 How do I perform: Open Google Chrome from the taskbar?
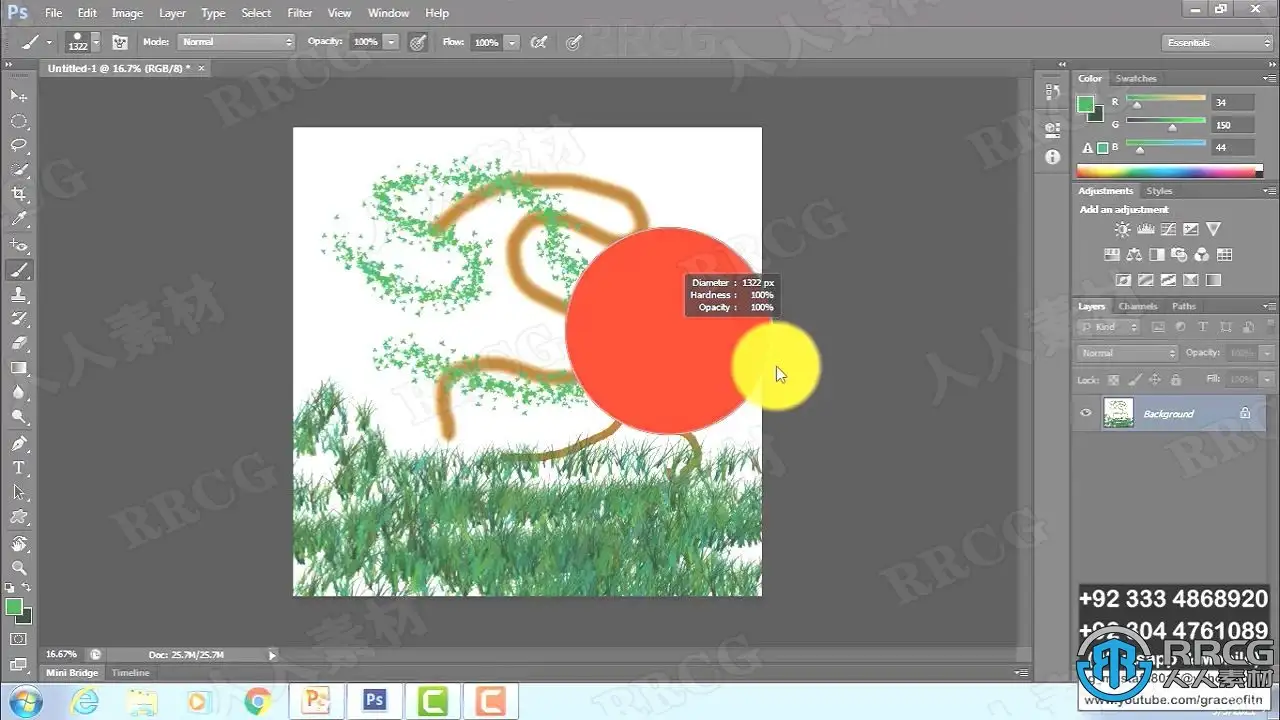pyautogui.click(x=258, y=700)
